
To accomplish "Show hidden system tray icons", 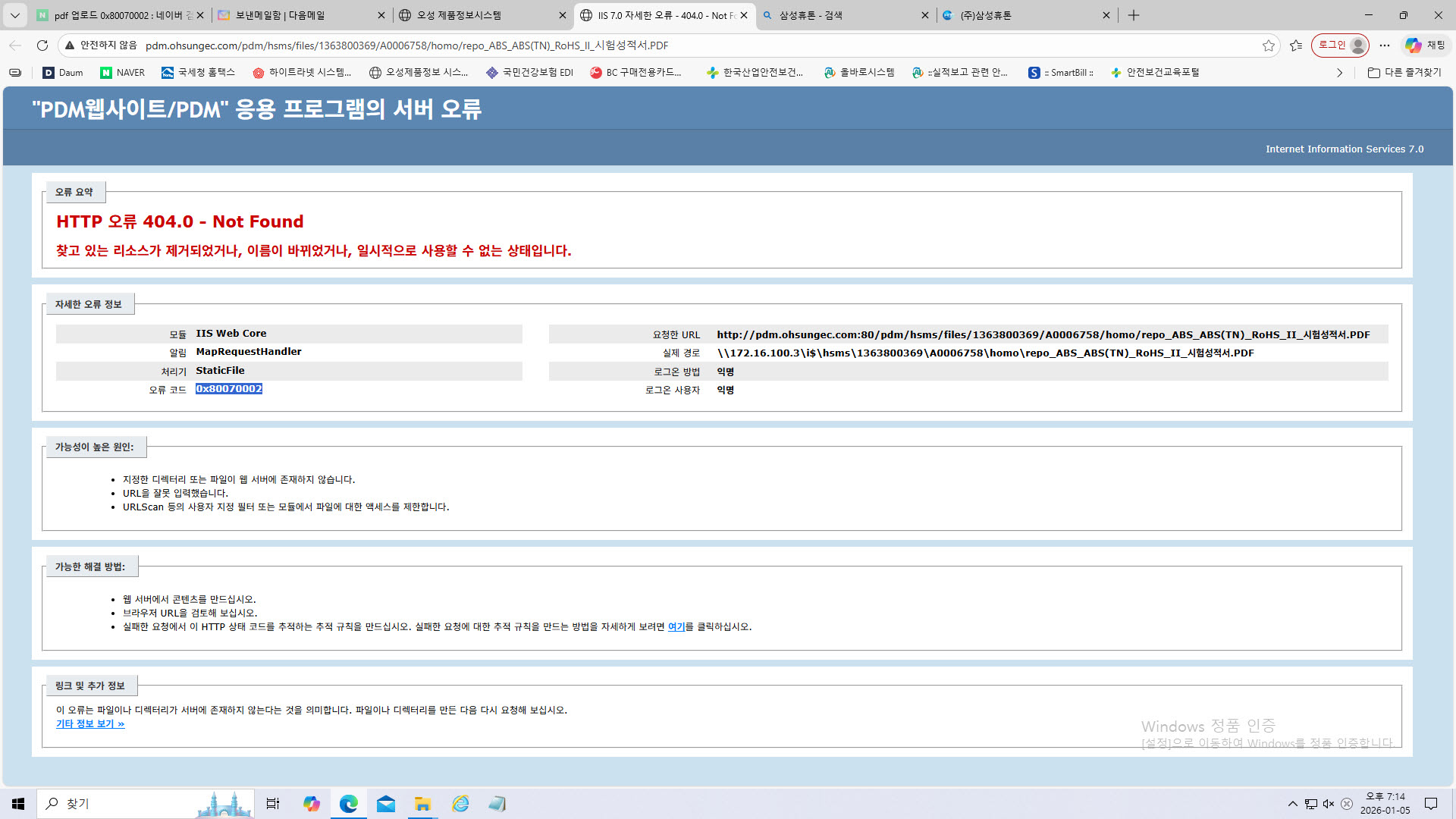I will point(1292,804).
